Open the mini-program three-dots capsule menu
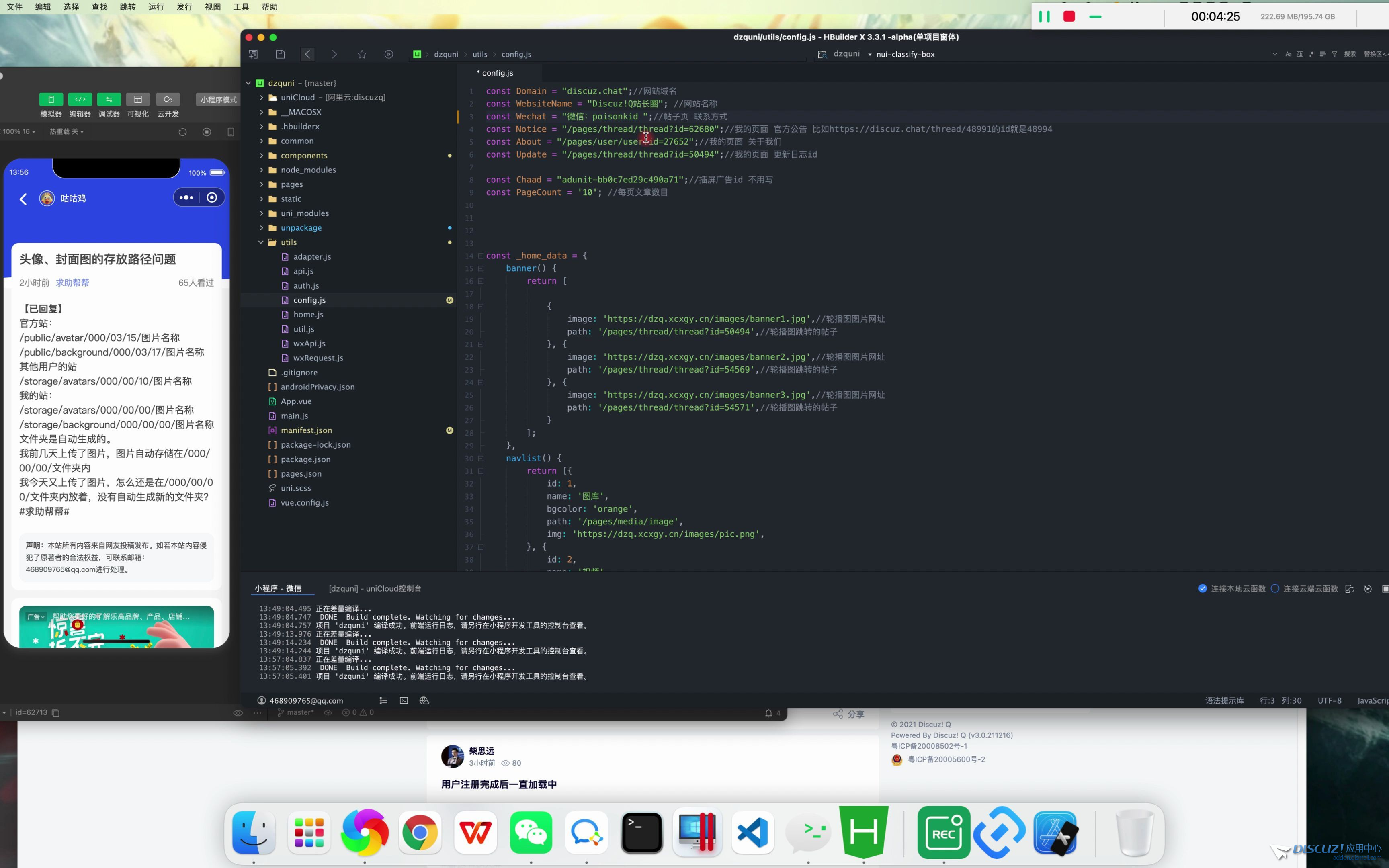The height and width of the screenshot is (868, 1389). click(186, 197)
